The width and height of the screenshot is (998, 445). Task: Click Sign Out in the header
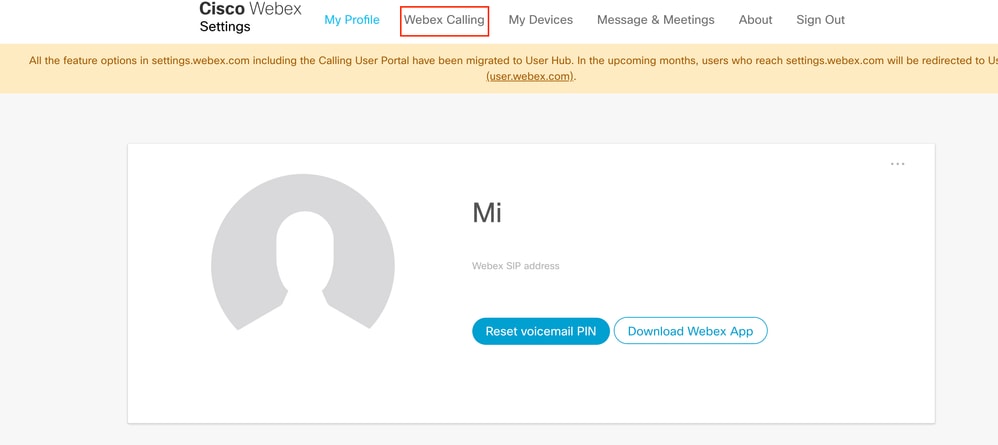tap(820, 20)
